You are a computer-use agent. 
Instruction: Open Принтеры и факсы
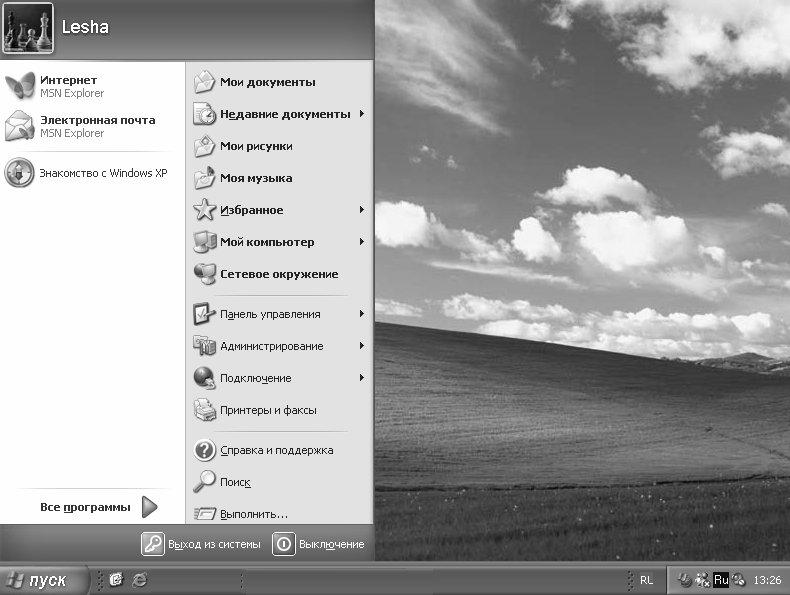click(x=268, y=410)
